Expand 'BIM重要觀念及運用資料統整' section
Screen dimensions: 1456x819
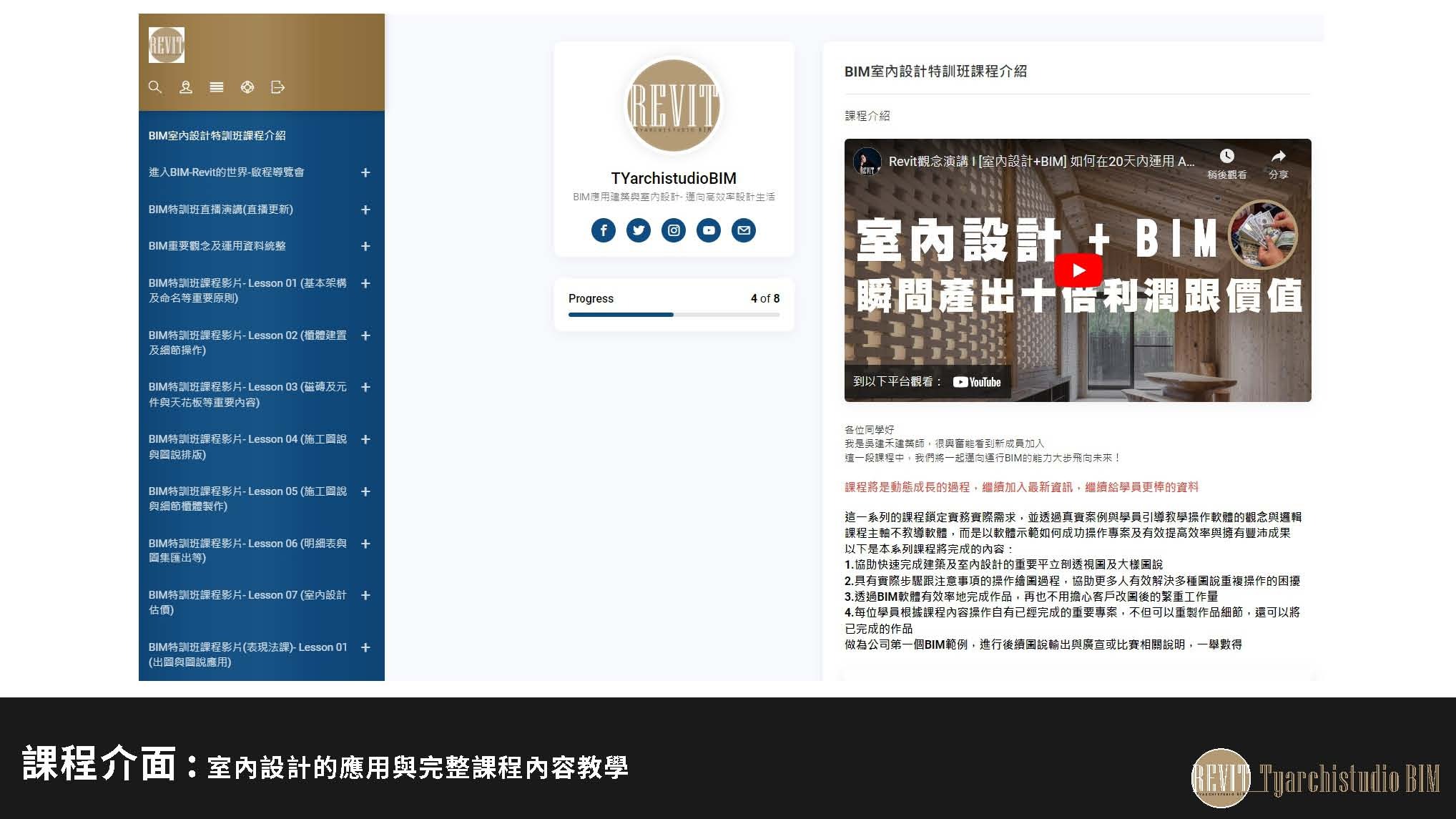365,246
